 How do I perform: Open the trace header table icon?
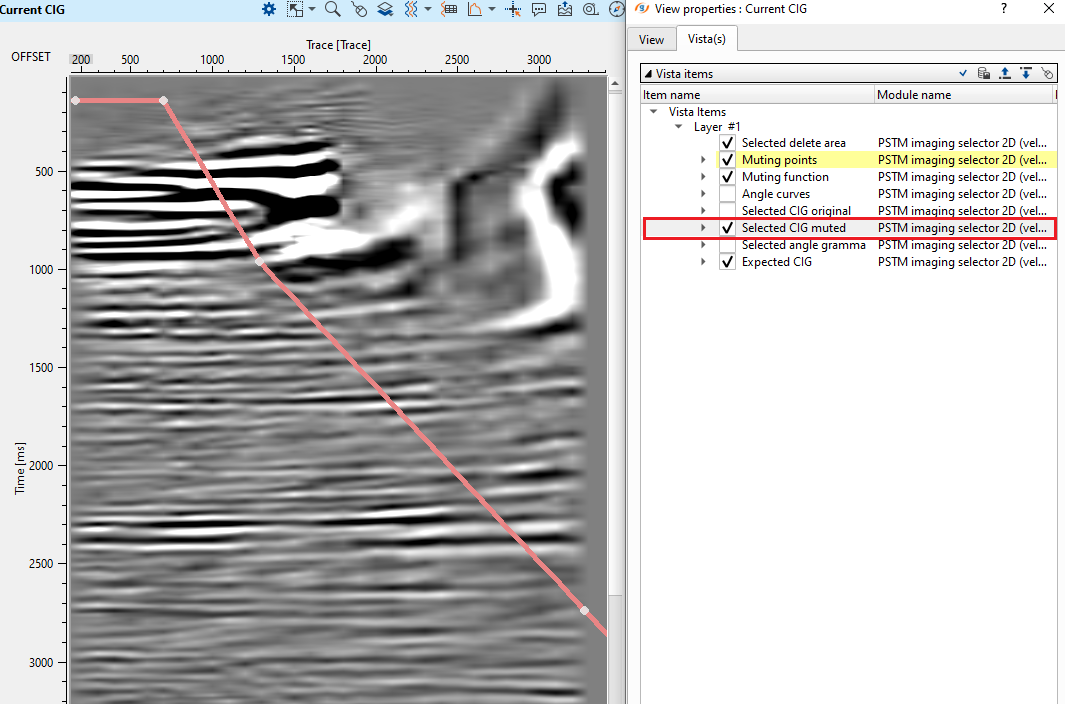(449, 10)
